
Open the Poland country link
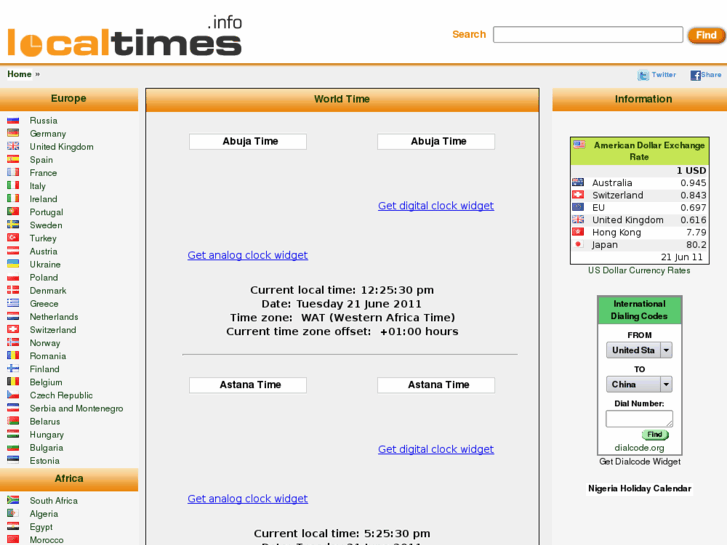44,277
